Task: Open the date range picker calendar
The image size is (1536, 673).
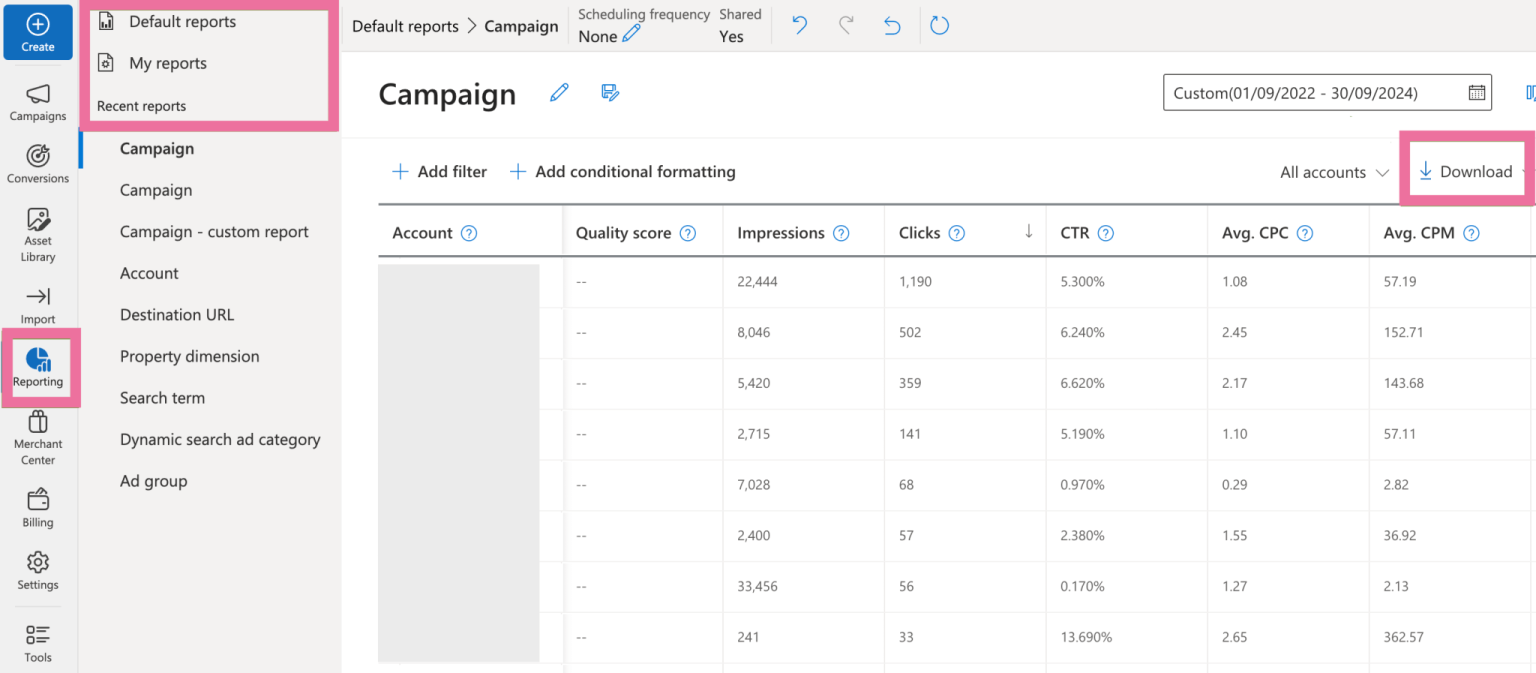Action: [1477, 92]
